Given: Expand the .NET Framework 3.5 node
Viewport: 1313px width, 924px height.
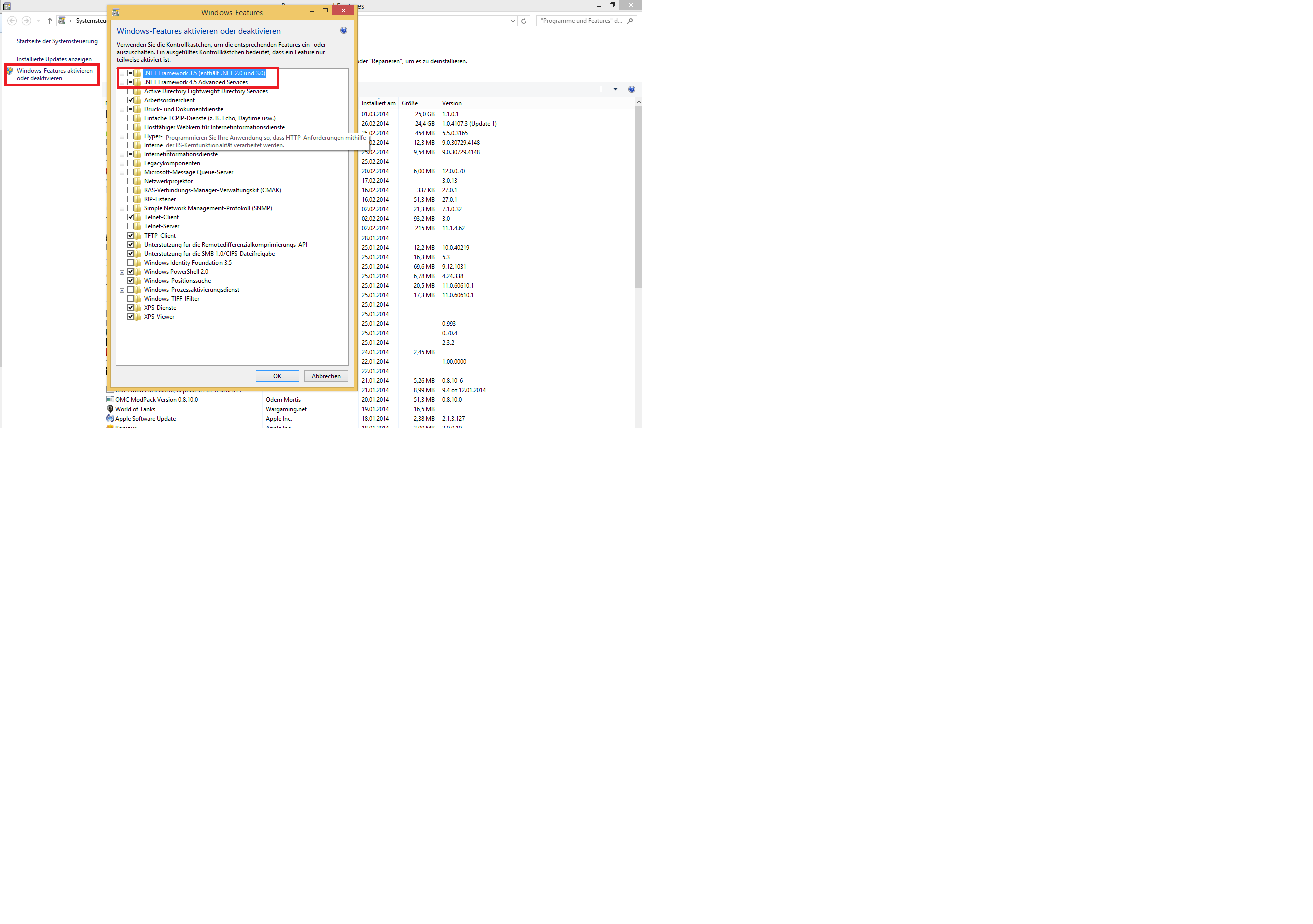Looking at the screenshot, I should 122,74.
